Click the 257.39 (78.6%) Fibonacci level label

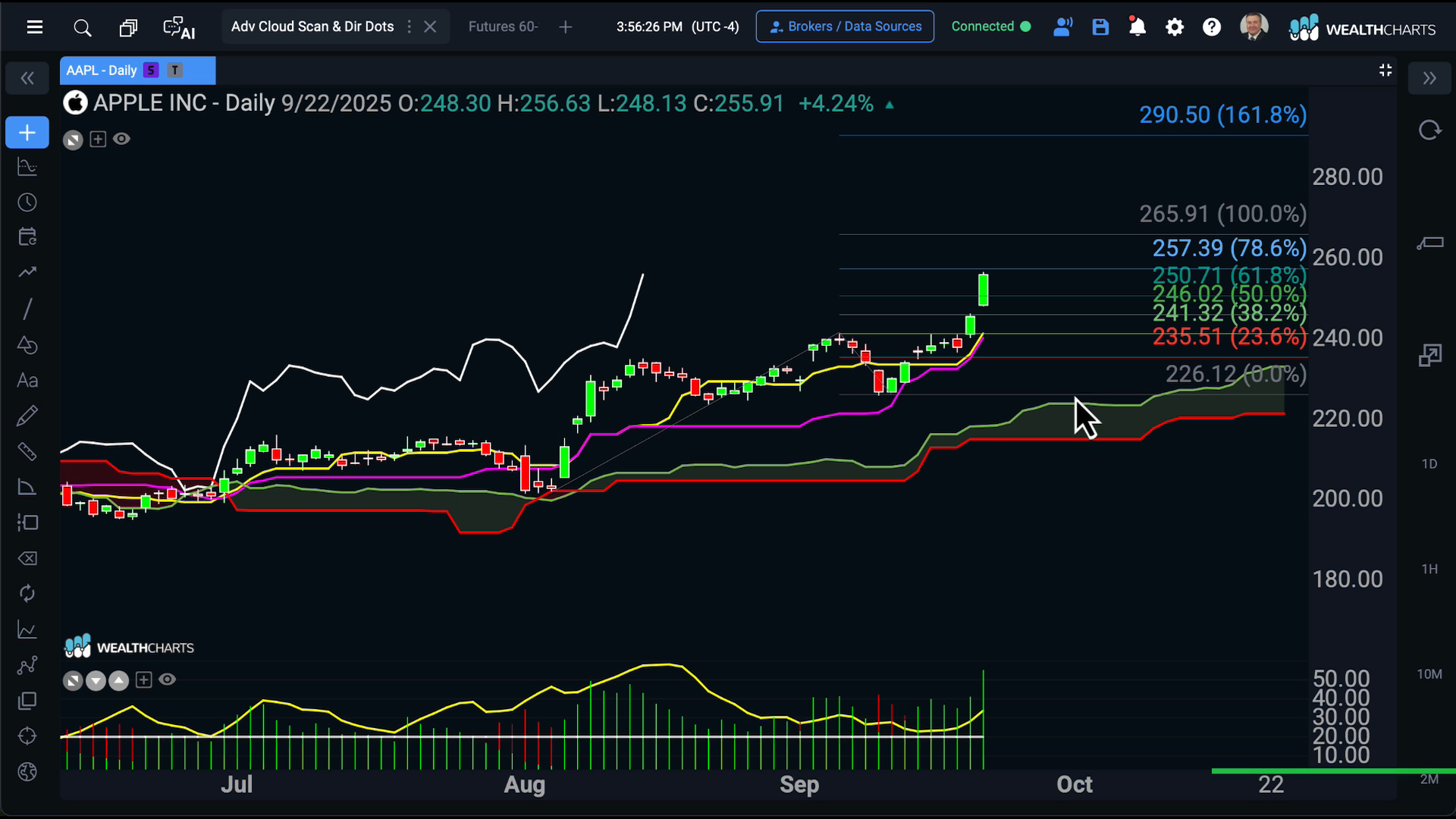click(1228, 248)
